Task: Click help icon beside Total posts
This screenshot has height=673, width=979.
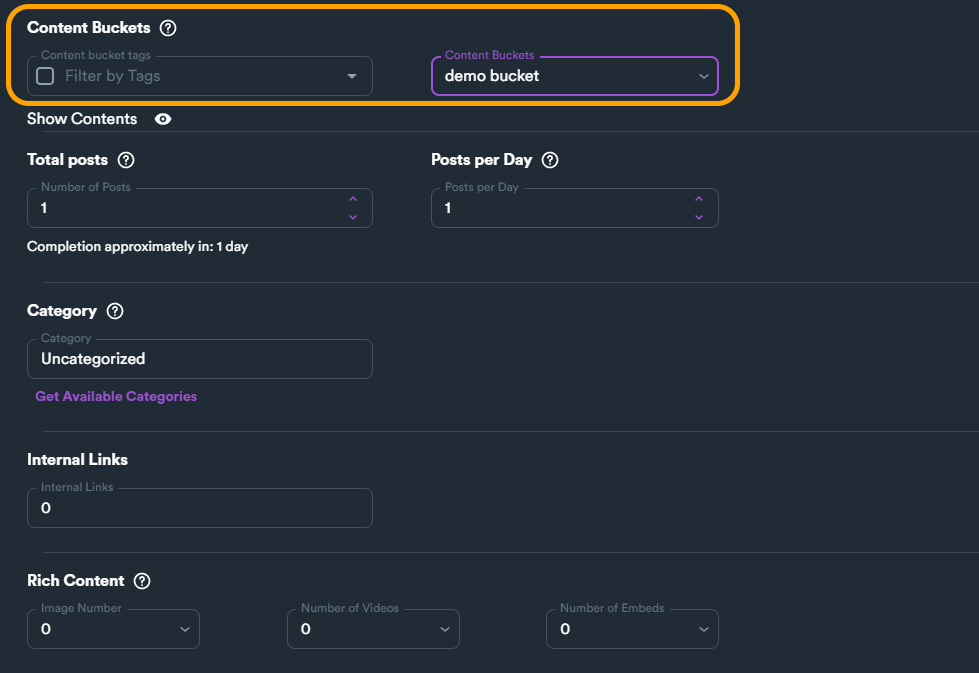Action: [x=126, y=160]
